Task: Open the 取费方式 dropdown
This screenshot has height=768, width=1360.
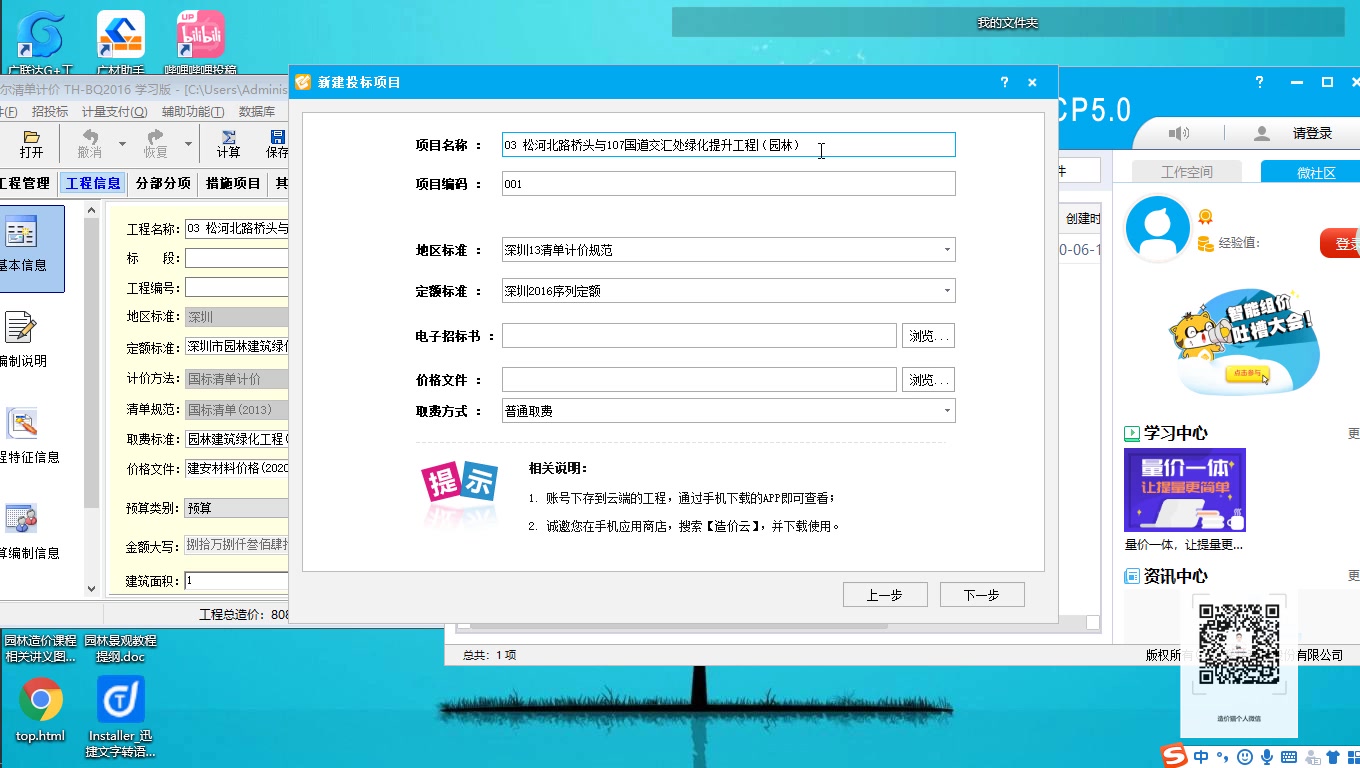Action: [x=947, y=411]
